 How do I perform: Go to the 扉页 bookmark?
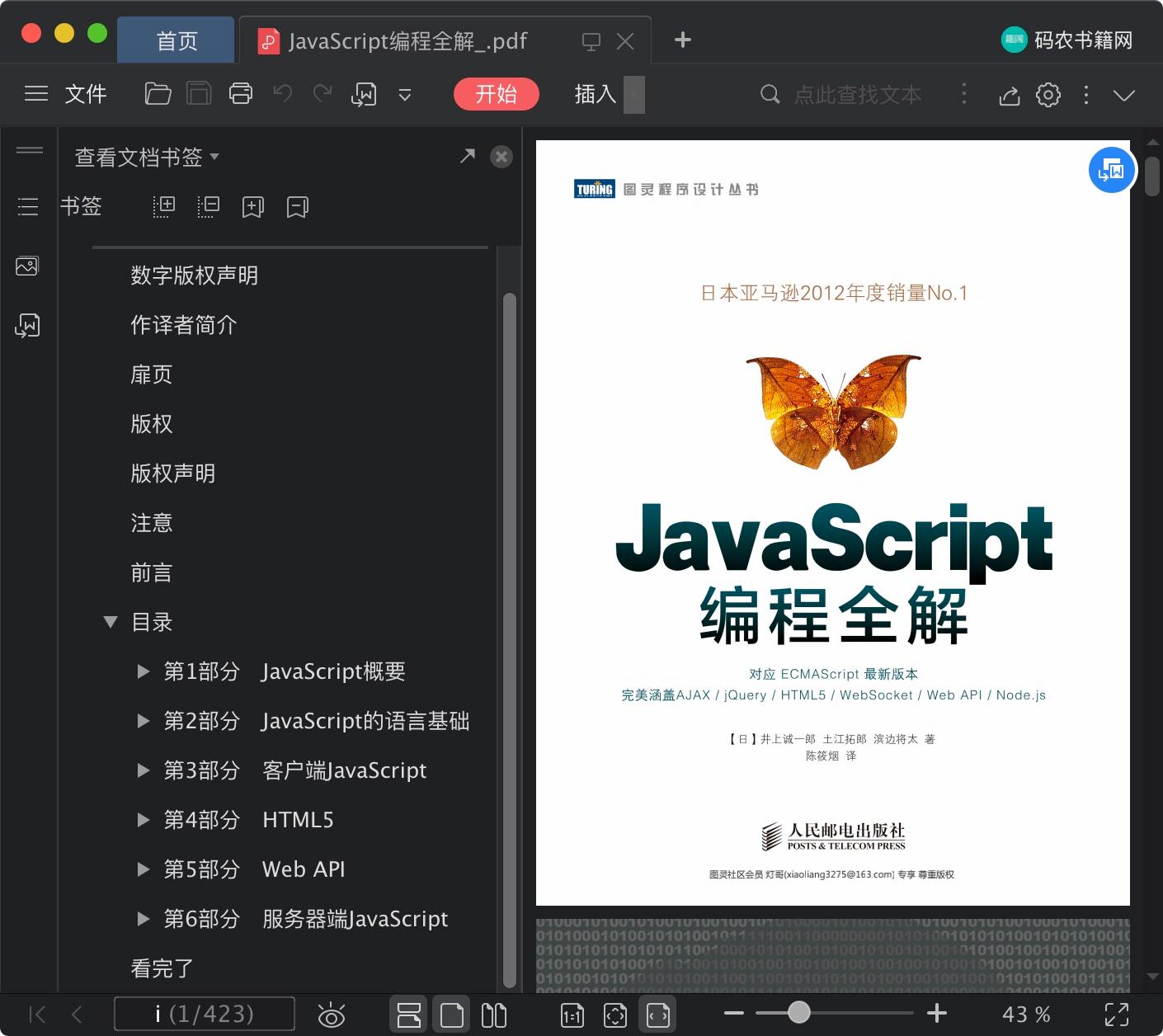tap(152, 374)
